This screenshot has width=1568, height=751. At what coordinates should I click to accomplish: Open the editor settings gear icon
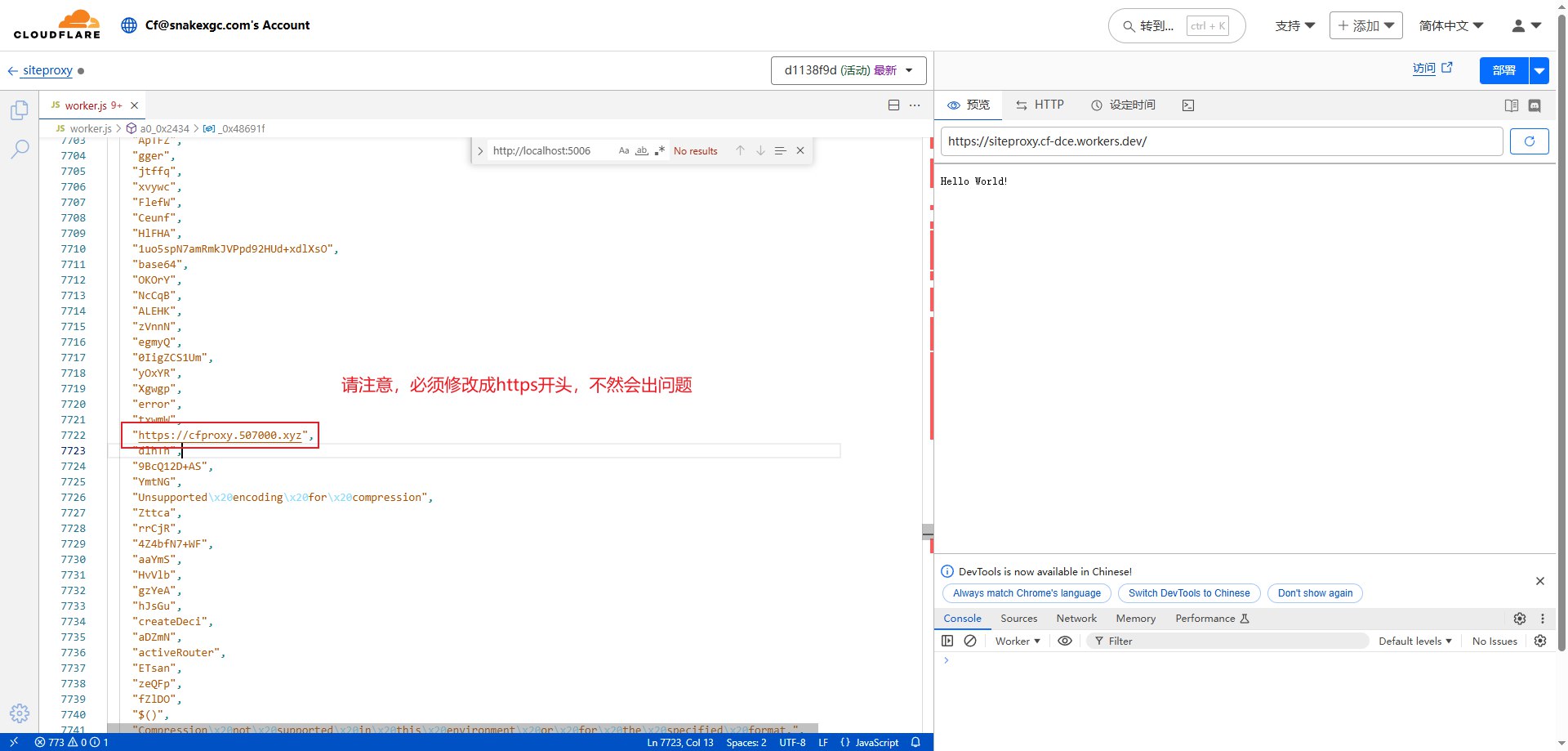[x=20, y=713]
